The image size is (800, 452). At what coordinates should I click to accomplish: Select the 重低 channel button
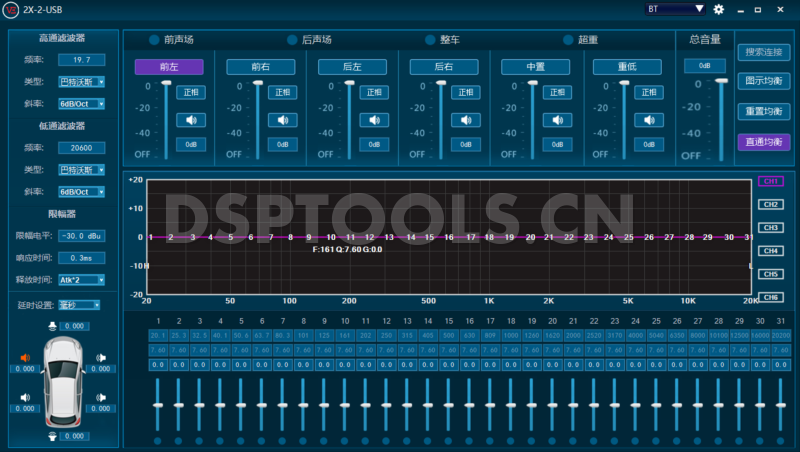627,67
